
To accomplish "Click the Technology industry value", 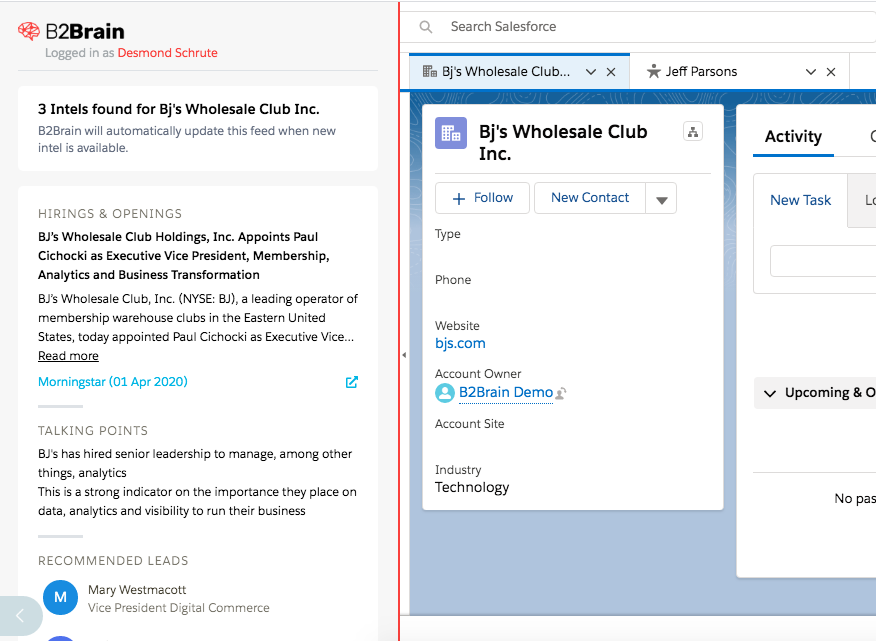I will tap(472, 487).
